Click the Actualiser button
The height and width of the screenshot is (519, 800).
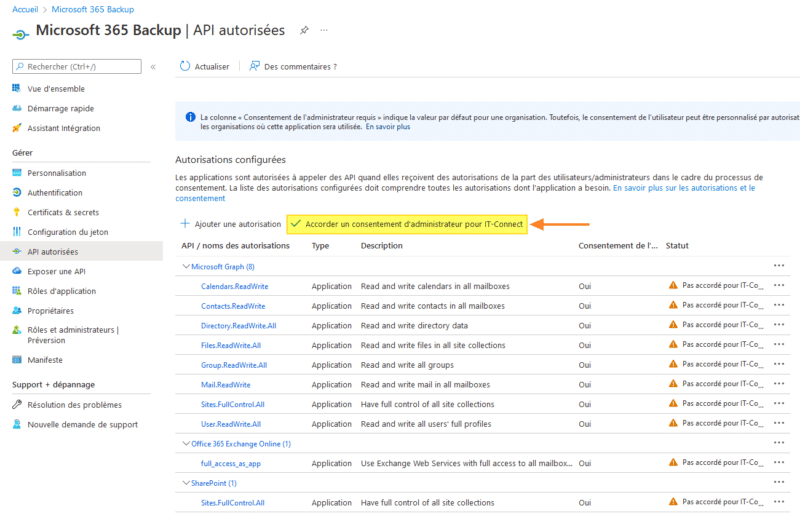pos(205,67)
